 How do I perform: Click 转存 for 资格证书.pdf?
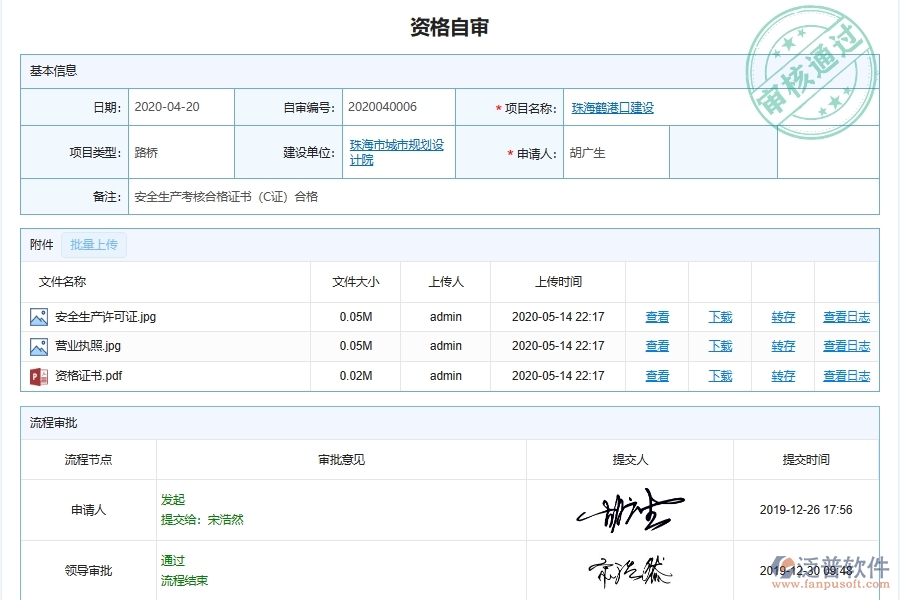click(782, 376)
